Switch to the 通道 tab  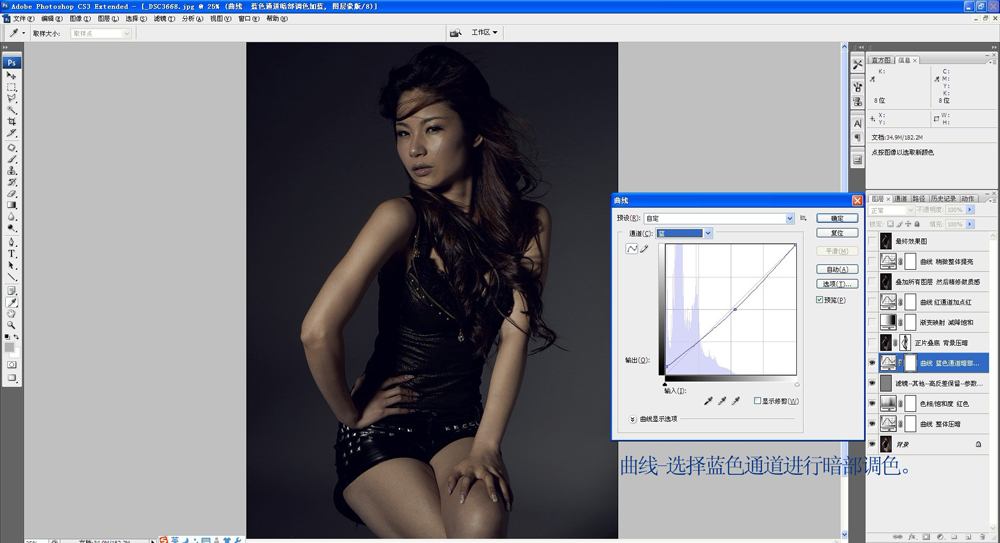coord(901,198)
